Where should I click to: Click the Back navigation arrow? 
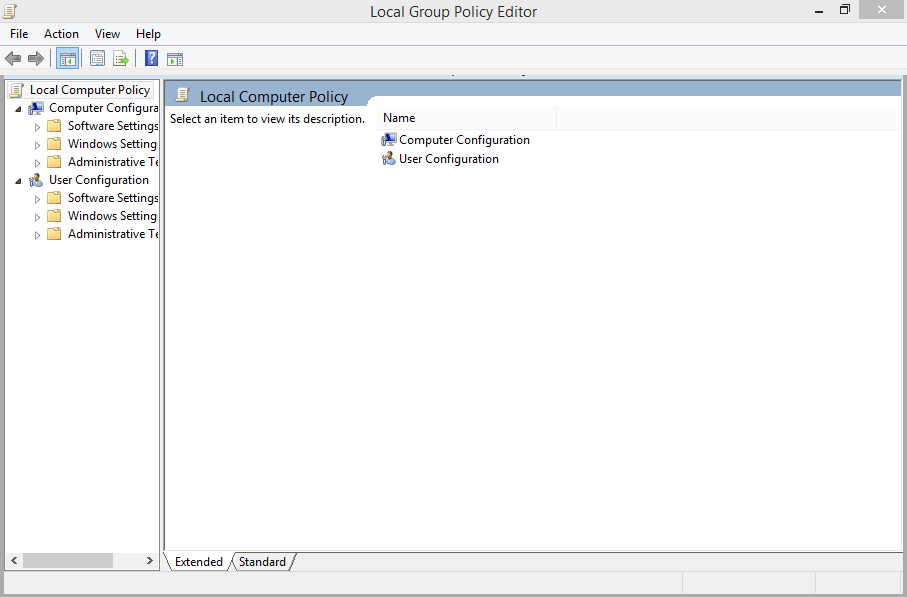(x=13, y=58)
